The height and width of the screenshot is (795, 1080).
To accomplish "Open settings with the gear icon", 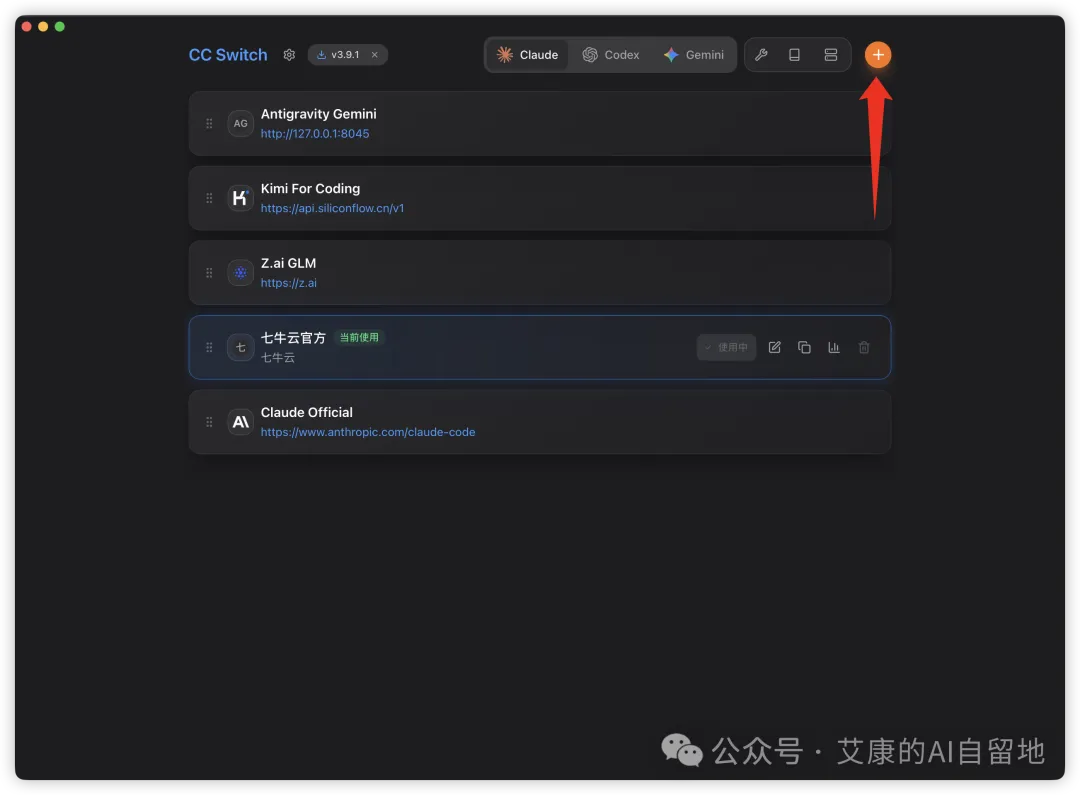I will [x=289, y=54].
